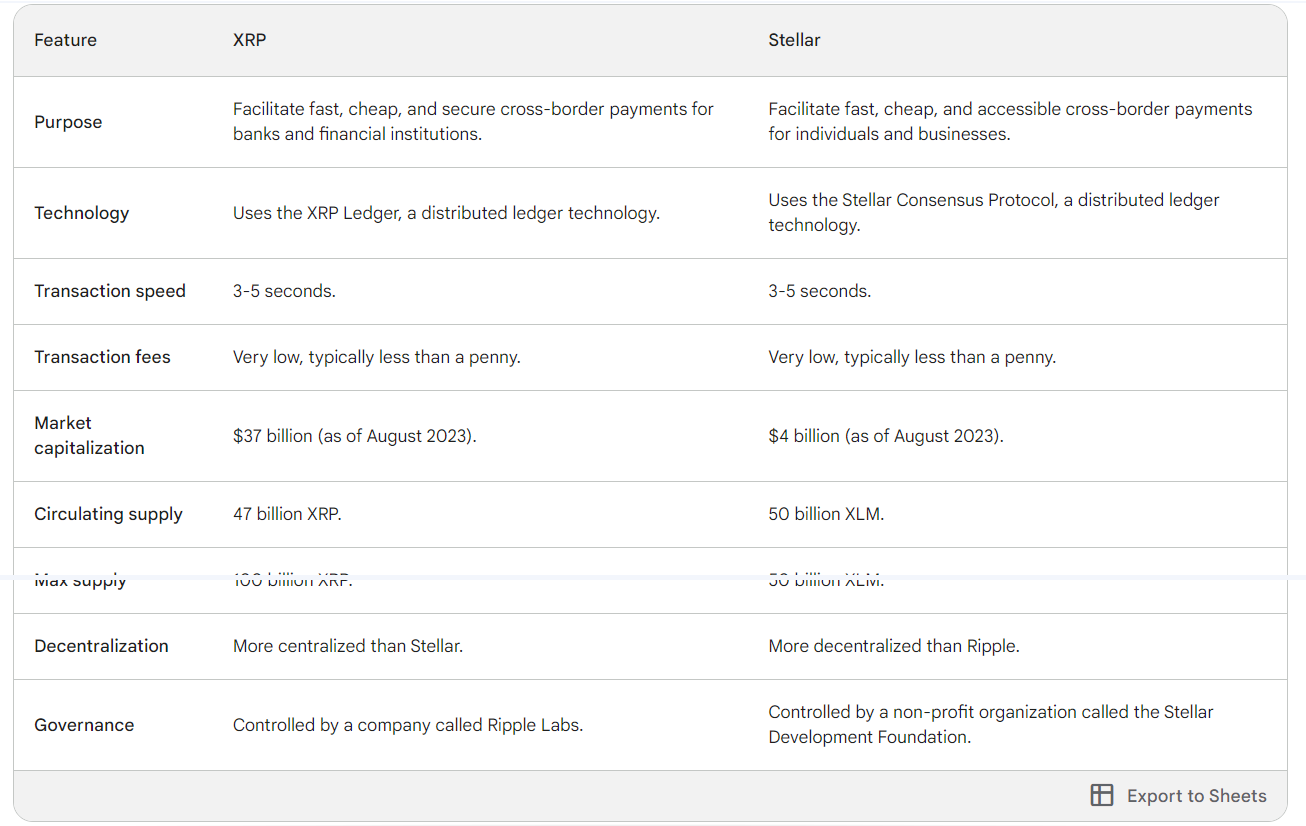Screen dimensions: 1306x826
Task: Select the Transaction speed row label
Action: click(110, 291)
